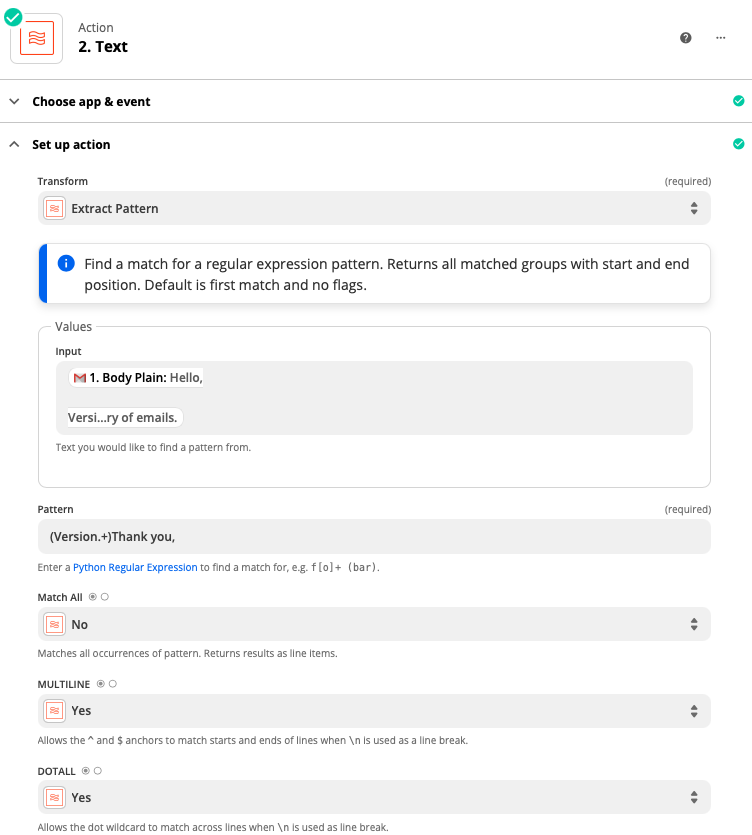Select the unselected radio button next to Match All
Screen dimensions: 752x835
point(105,597)
